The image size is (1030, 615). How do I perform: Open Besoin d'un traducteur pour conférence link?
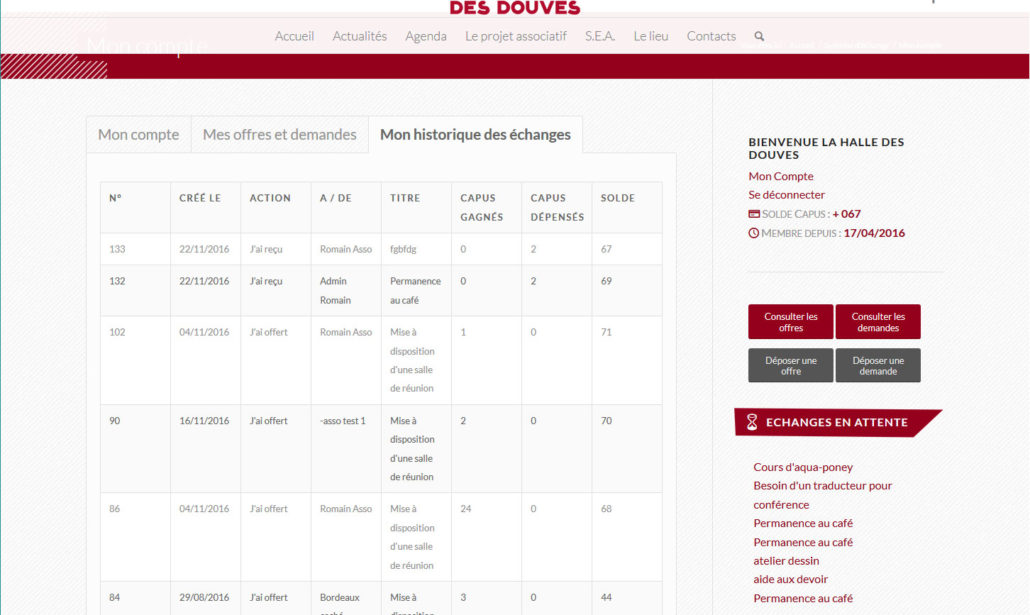click(x=822, y=495)
